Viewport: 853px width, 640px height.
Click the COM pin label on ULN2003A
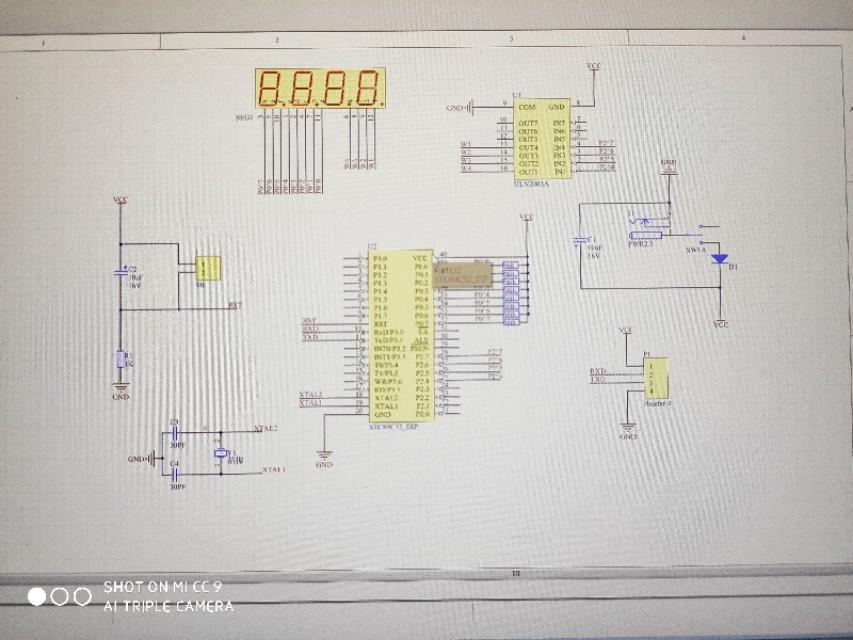(x=527, y=107)
